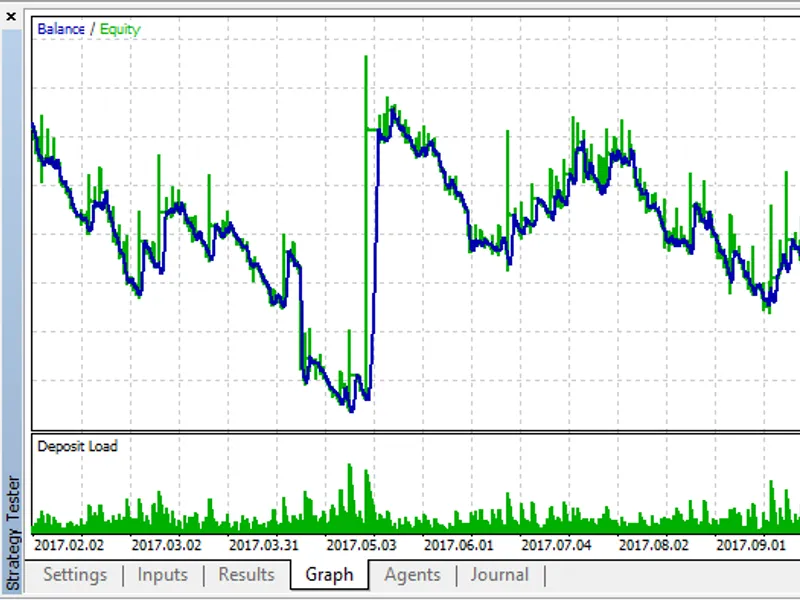This screenshot has height=600, width=800.
Task: Click the Deposit Load label
Action: (78, 446)
